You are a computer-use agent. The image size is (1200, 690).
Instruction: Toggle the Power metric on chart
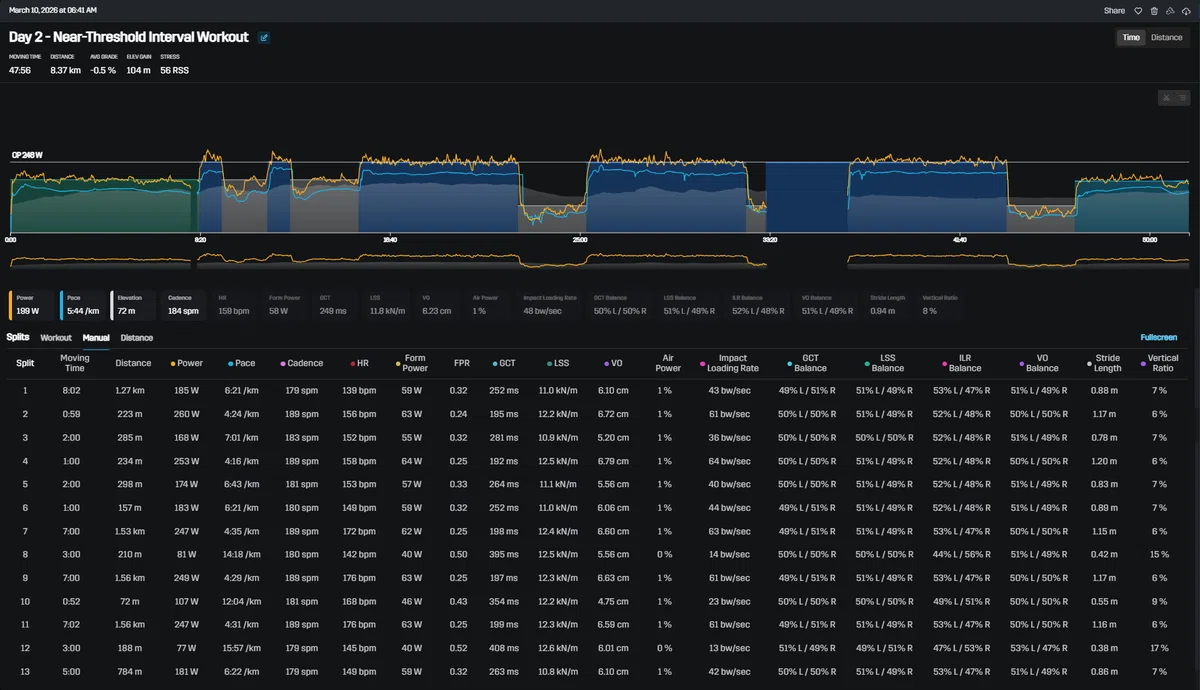[32, 304]
